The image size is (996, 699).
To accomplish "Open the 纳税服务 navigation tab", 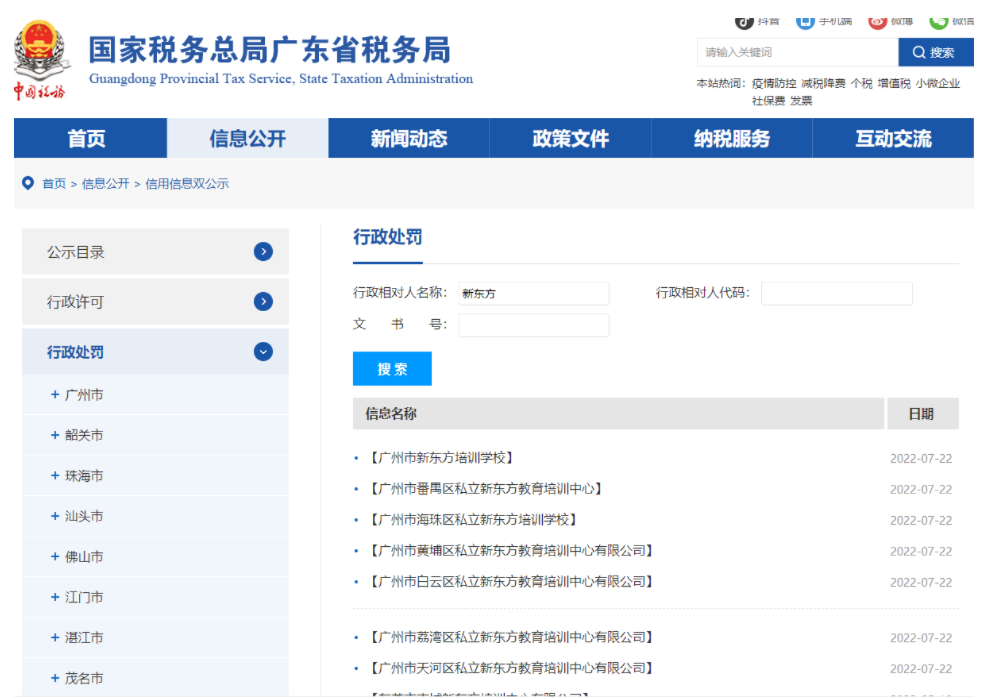I will coord(732,138).
